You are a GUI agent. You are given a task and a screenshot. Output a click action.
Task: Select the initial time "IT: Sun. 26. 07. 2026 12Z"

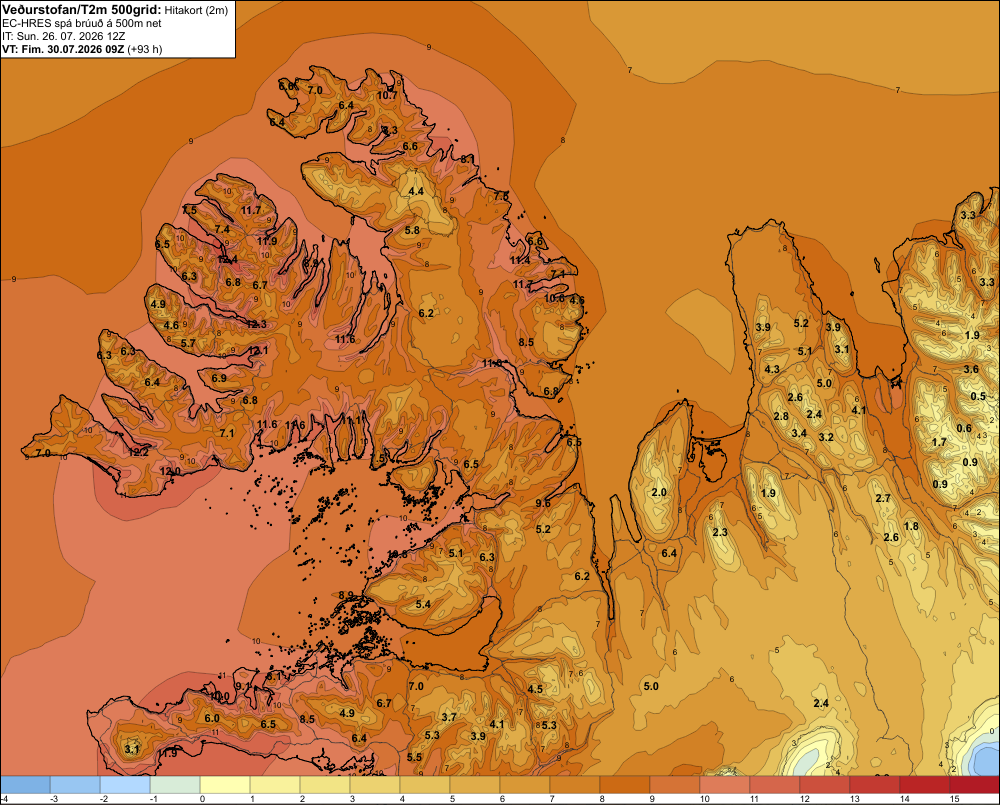coord(64,36)
